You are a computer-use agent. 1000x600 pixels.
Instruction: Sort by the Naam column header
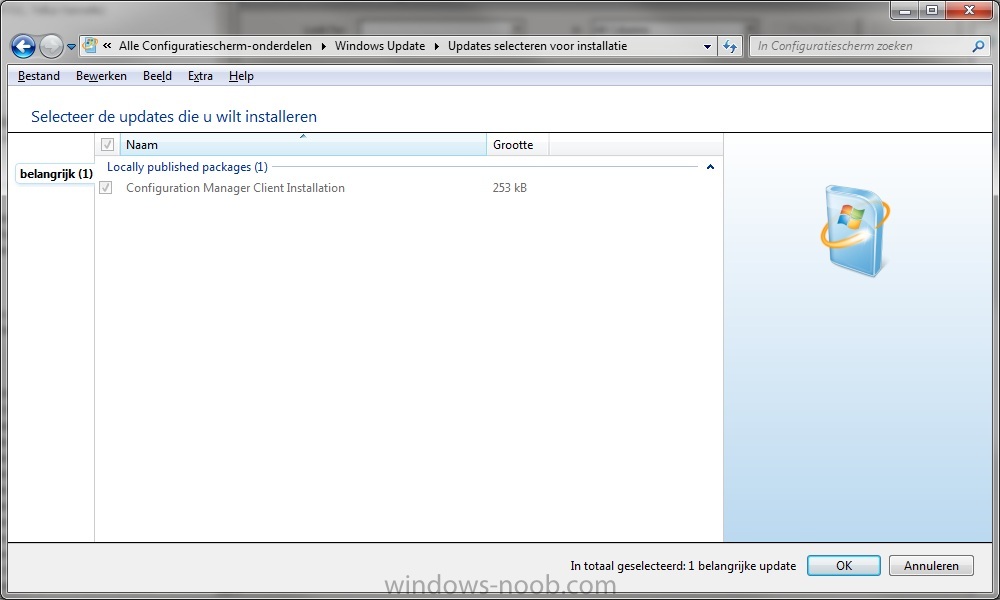coord(303,145)
